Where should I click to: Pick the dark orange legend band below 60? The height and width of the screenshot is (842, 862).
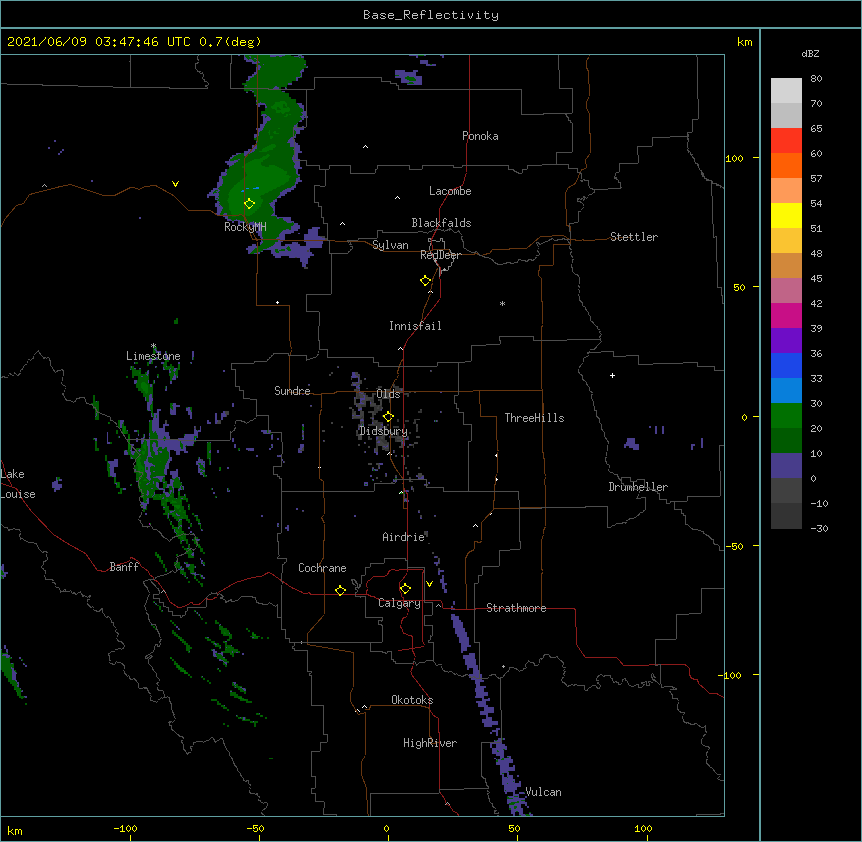pos(786,165)
